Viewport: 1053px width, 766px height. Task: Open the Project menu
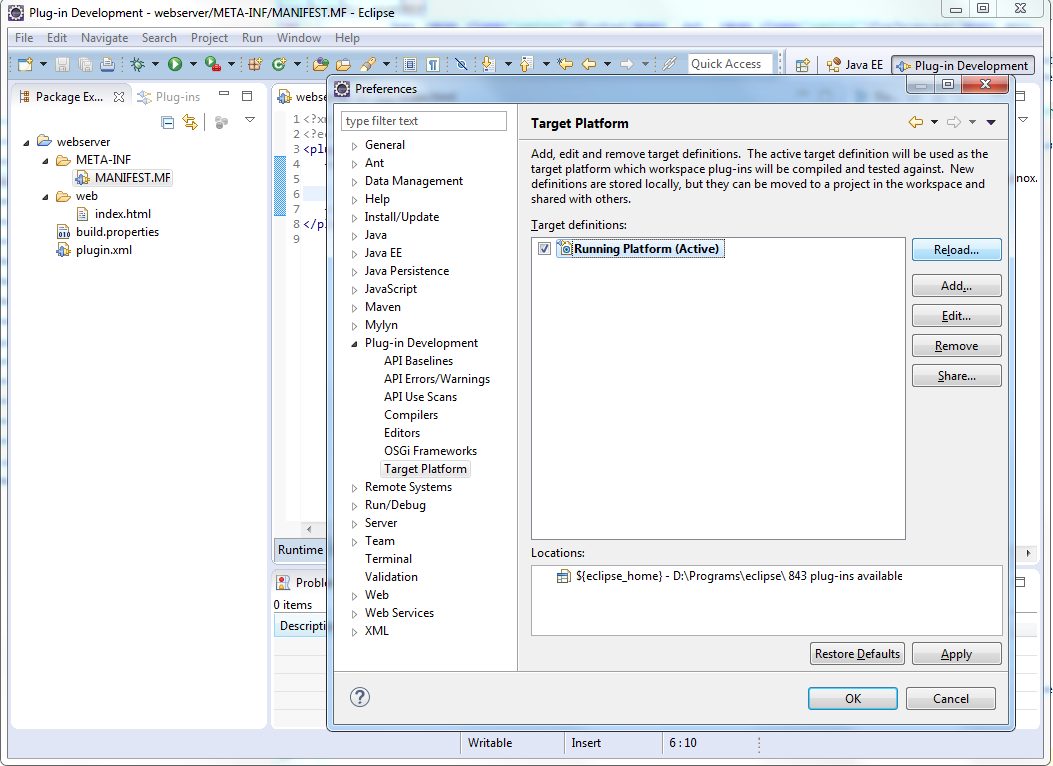tap(209, 38)
